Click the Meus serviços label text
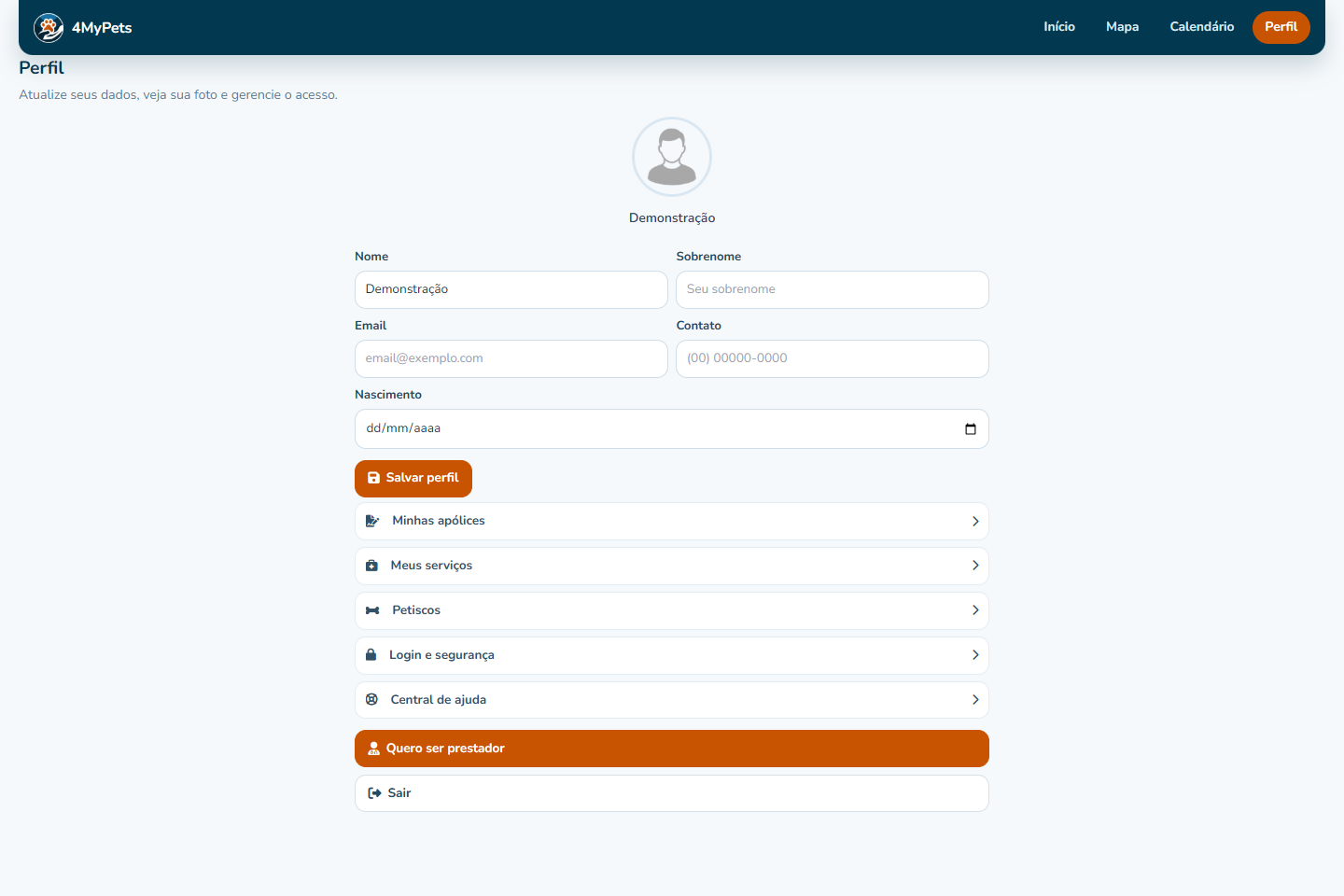This screenshot has width=1344, height=896. coord(431,566)
